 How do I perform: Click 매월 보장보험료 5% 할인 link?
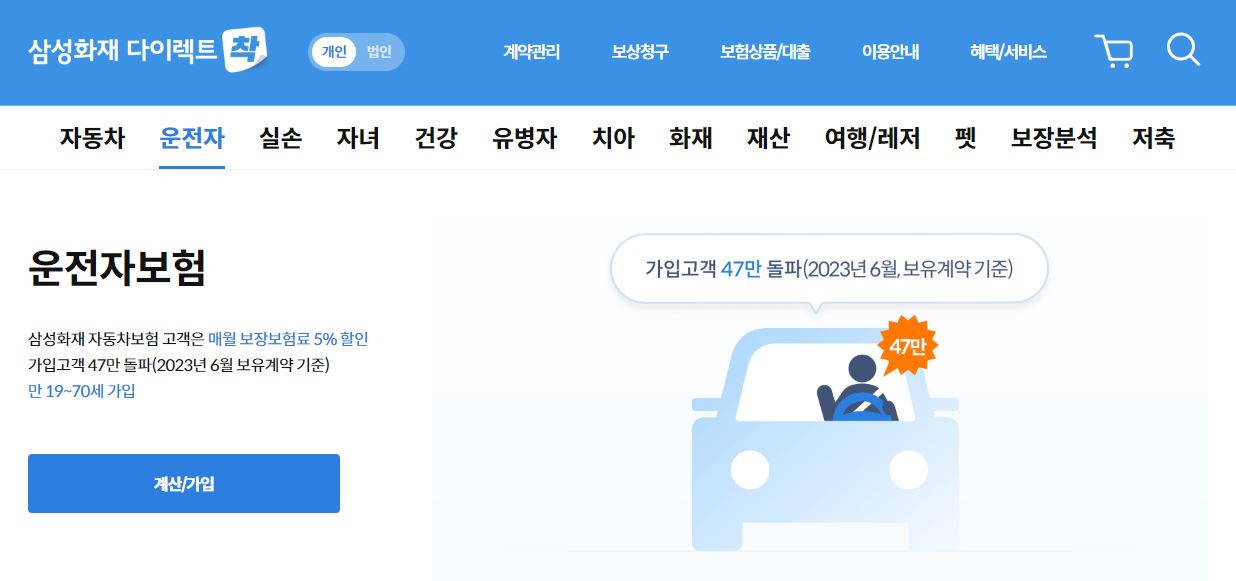point(288,339)
